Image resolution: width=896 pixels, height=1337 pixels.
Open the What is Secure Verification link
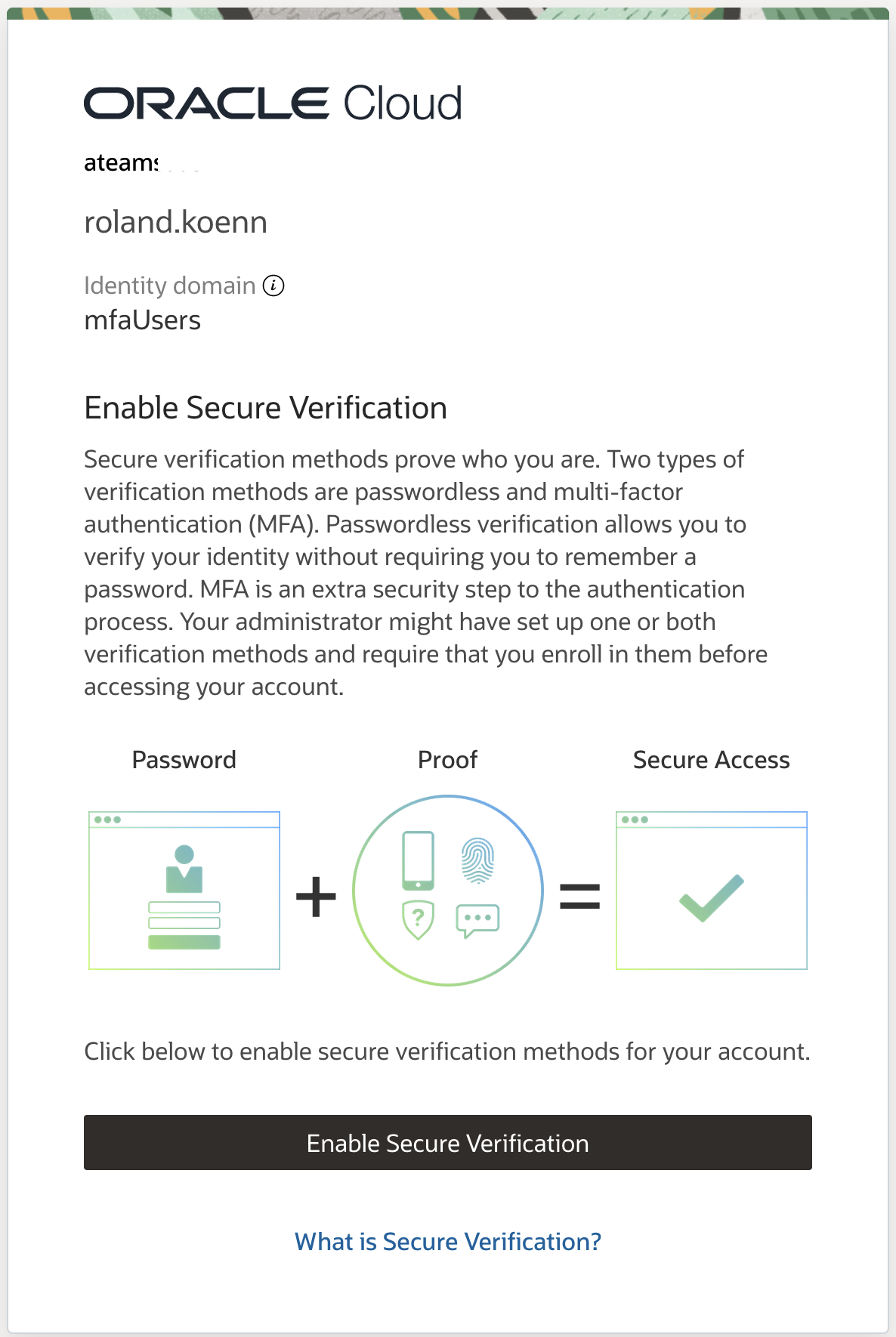(x=448, y=1242)
